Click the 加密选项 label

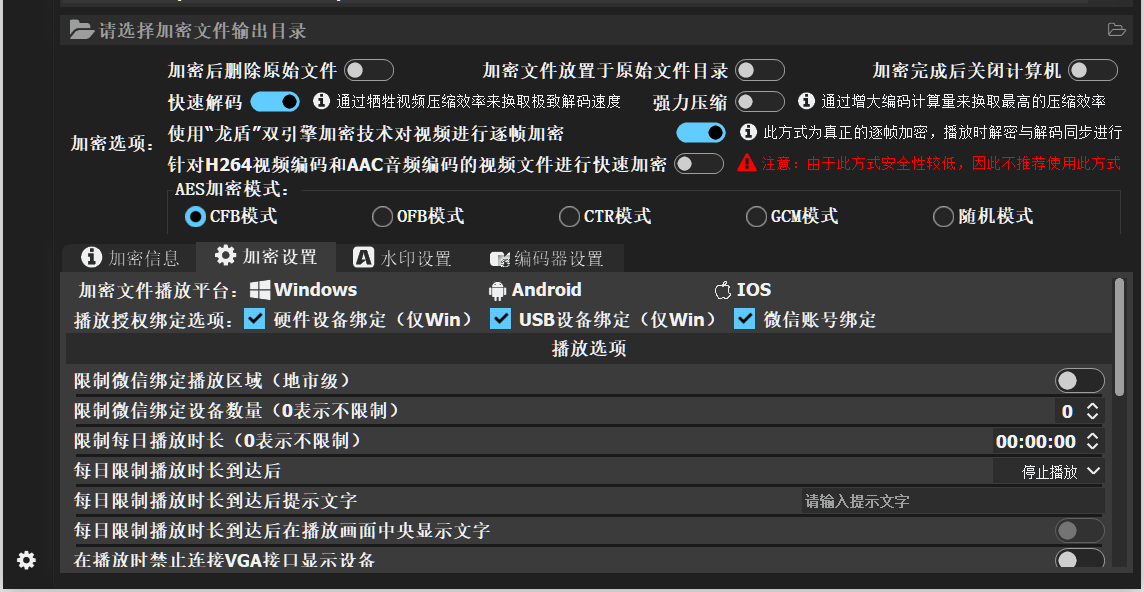(x=112, y=142)
